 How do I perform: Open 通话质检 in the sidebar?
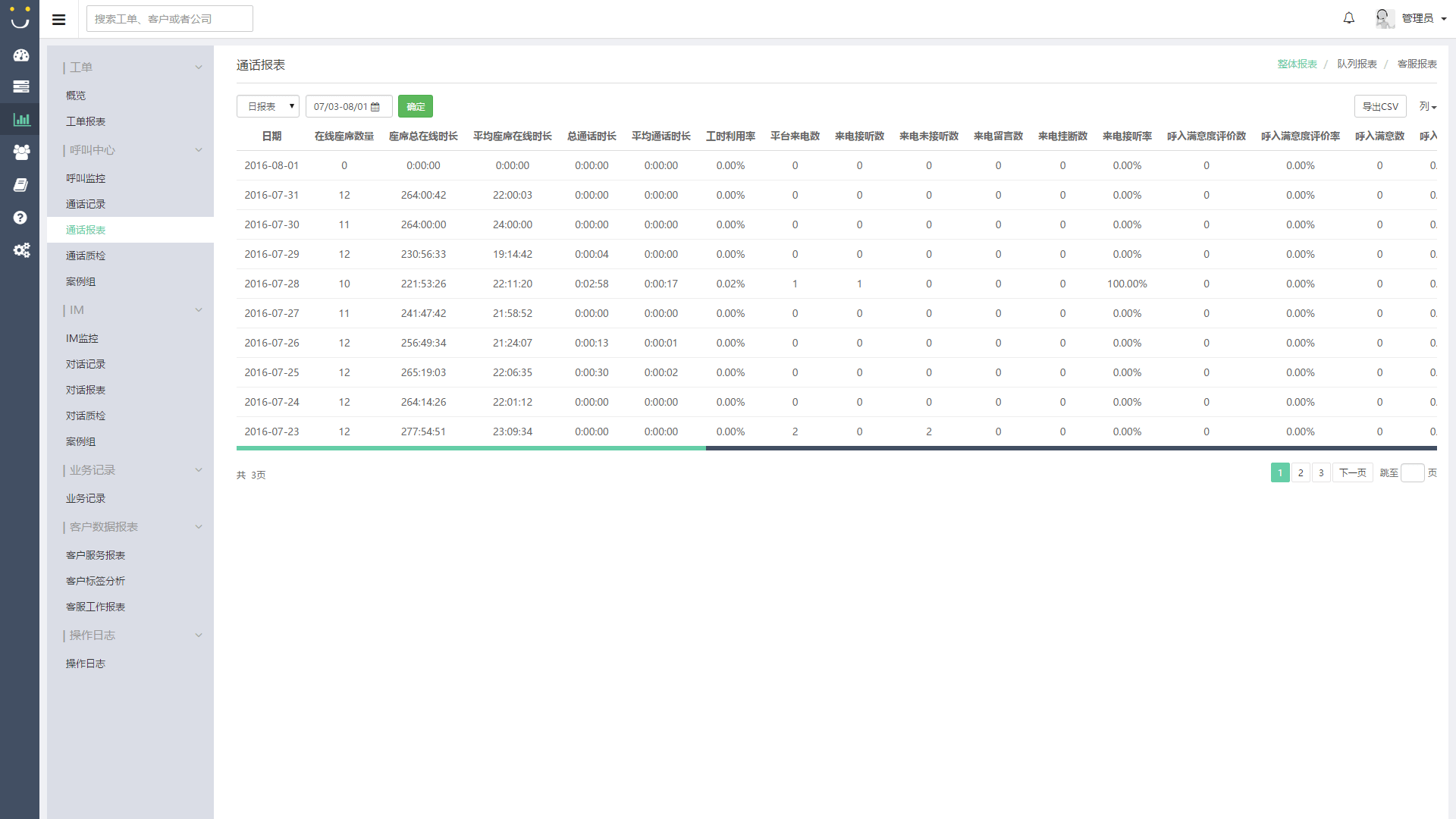pos(86,256)
